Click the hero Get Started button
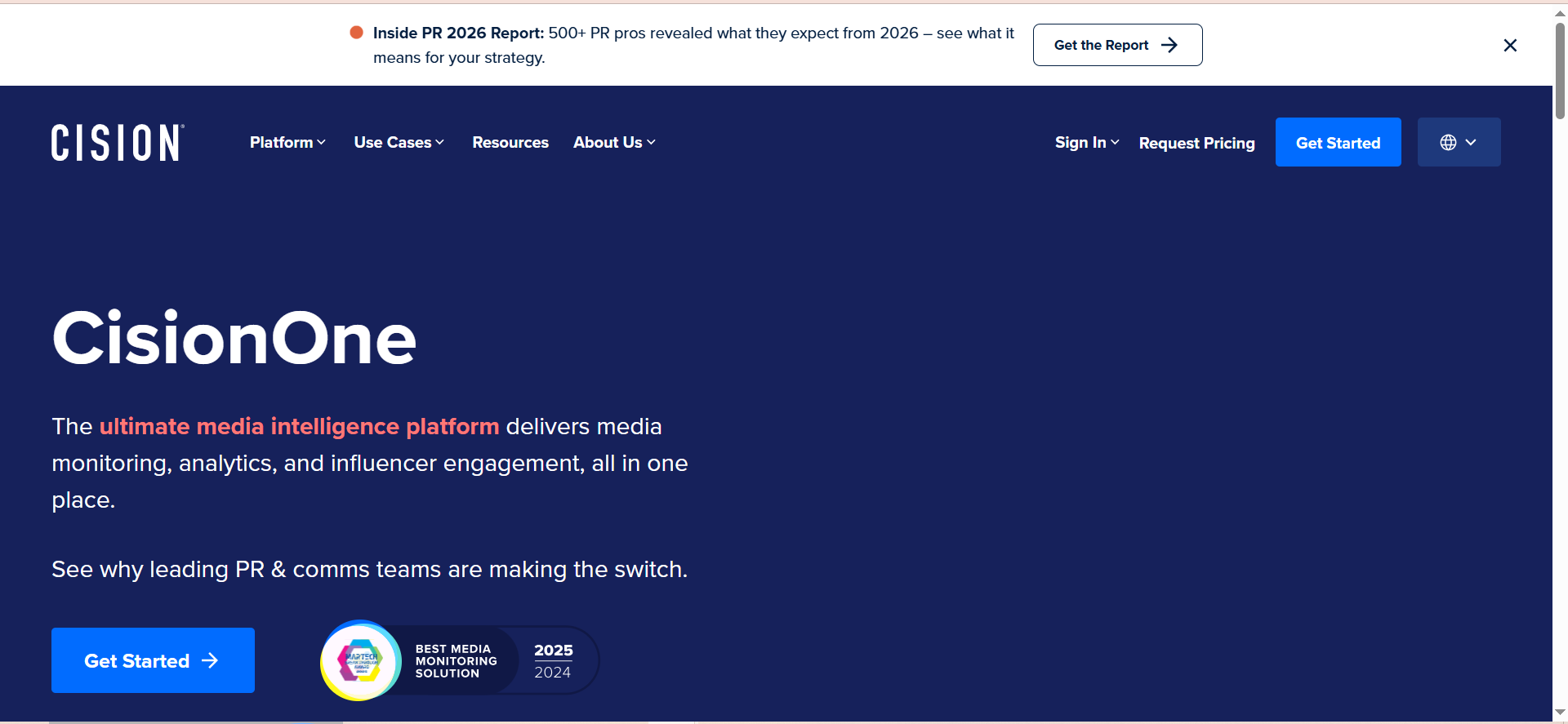 tap(153, 660)
